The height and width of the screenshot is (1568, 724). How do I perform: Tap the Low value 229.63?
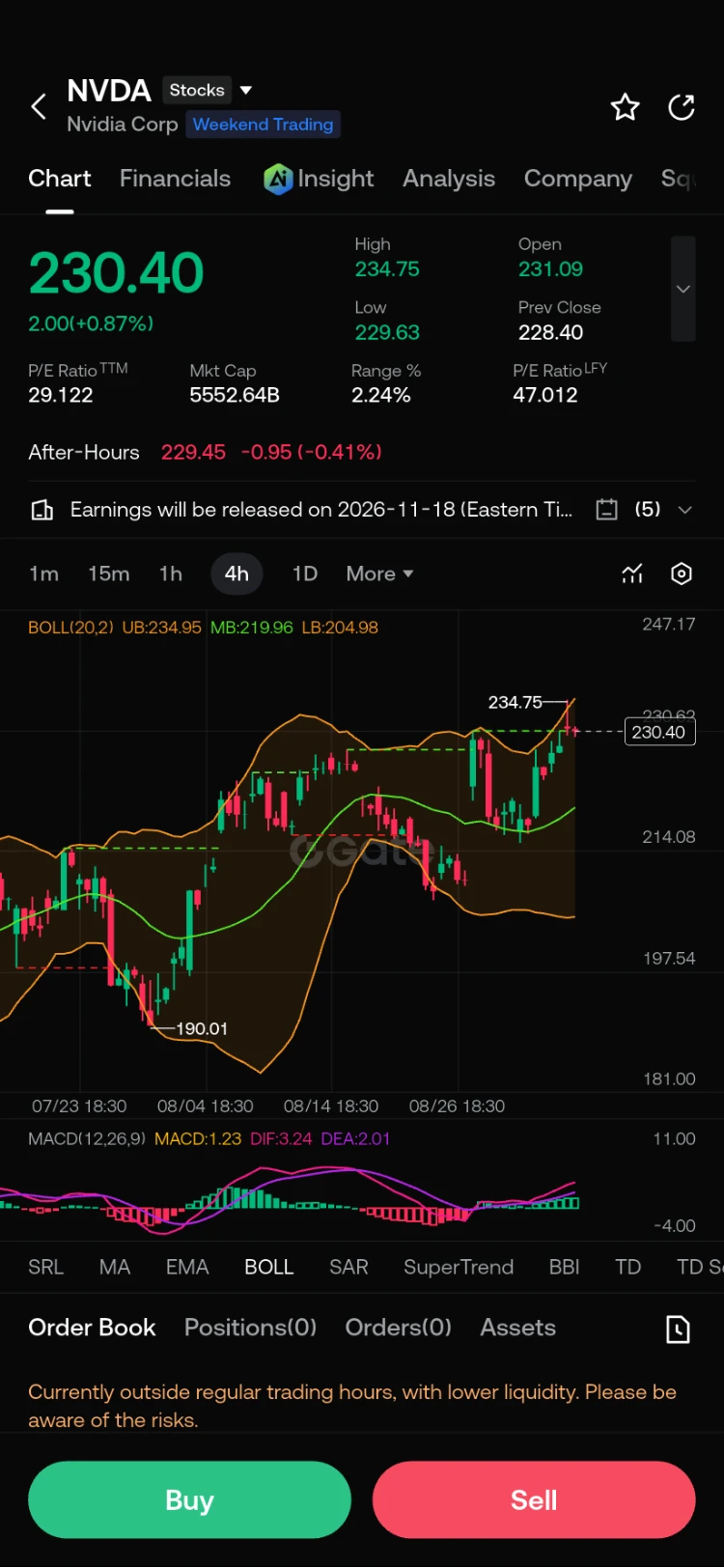(387, 332)
